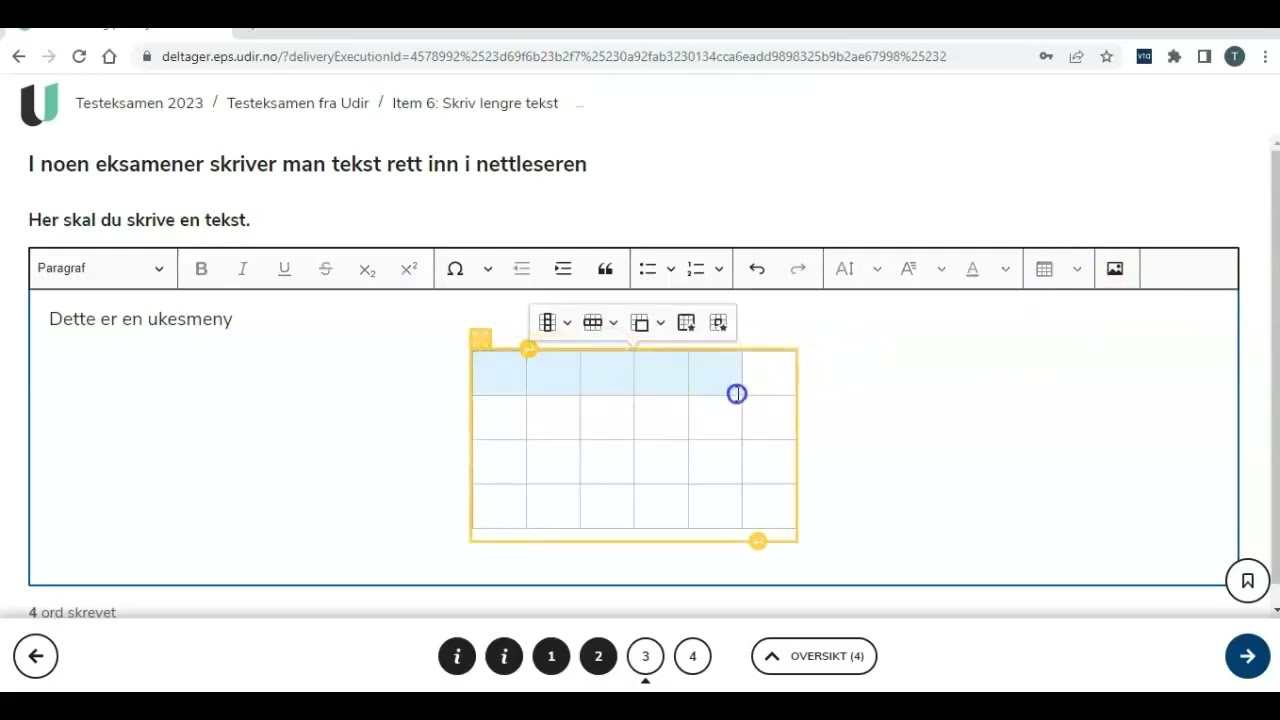Insert a numbered list

tap(696, 269)
